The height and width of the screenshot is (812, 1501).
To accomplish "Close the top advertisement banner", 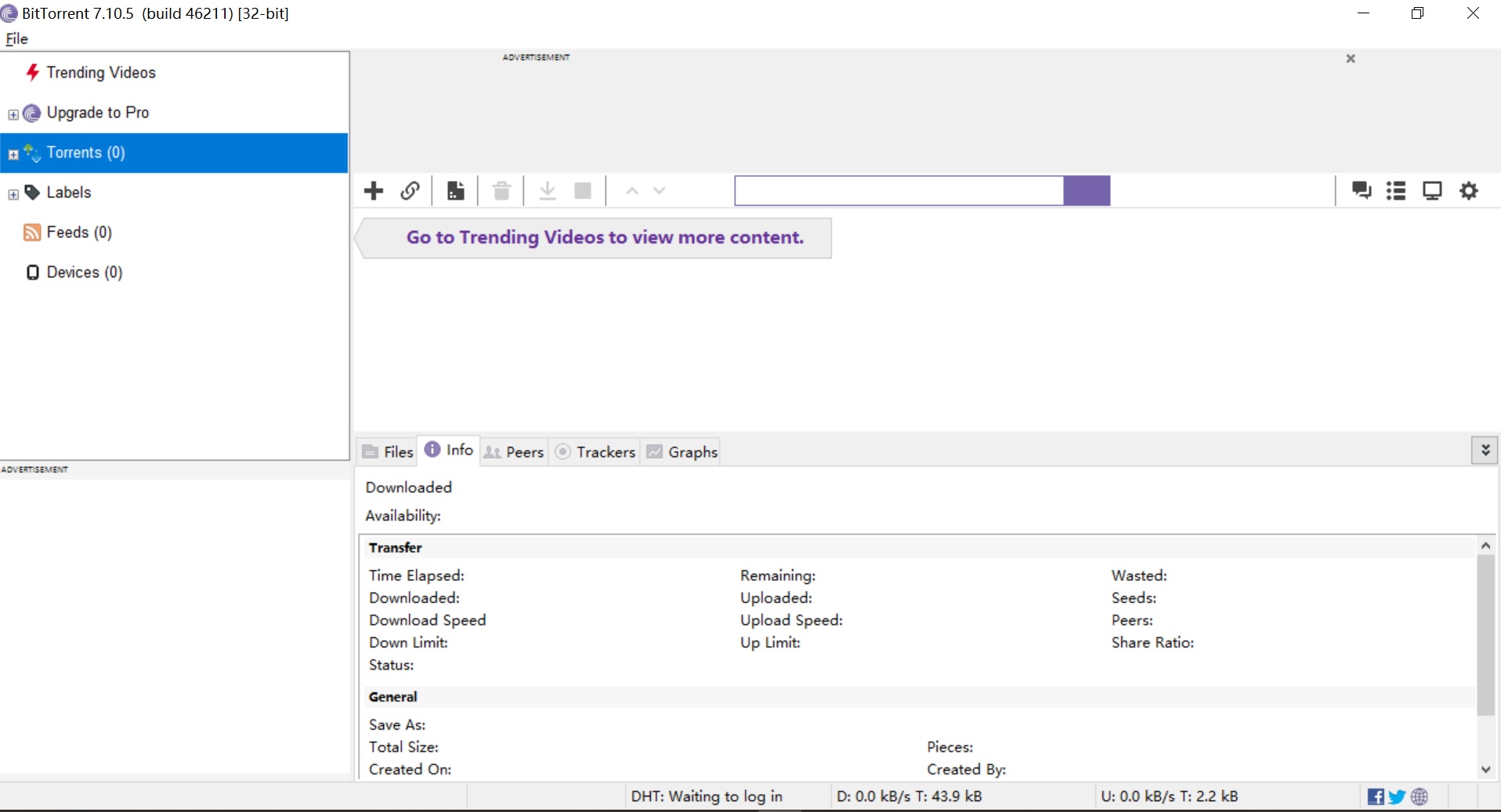I will click(1351, 59).
